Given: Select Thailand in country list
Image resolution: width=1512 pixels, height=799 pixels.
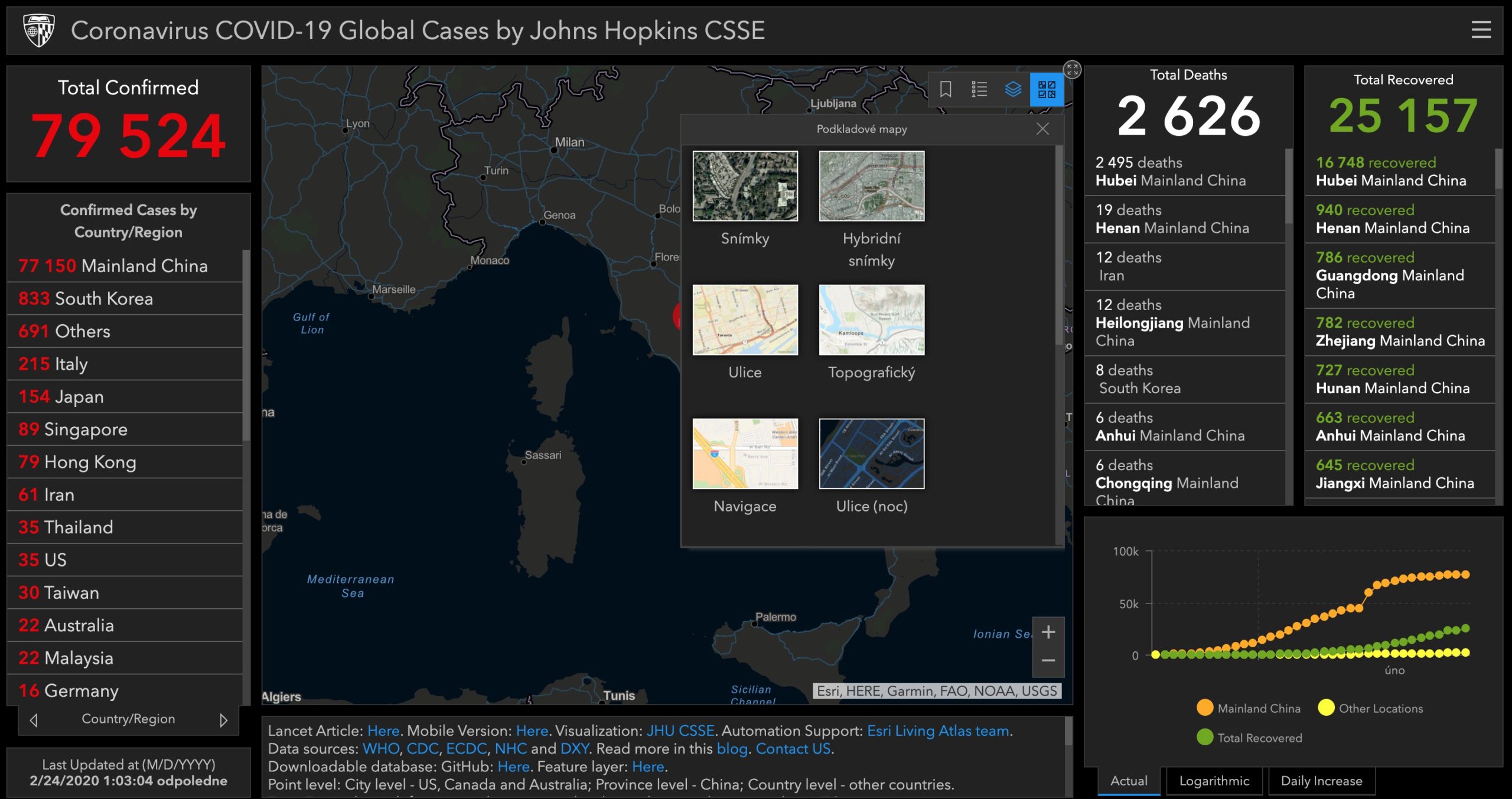Looking at the screenshot, I should point(125,527).
